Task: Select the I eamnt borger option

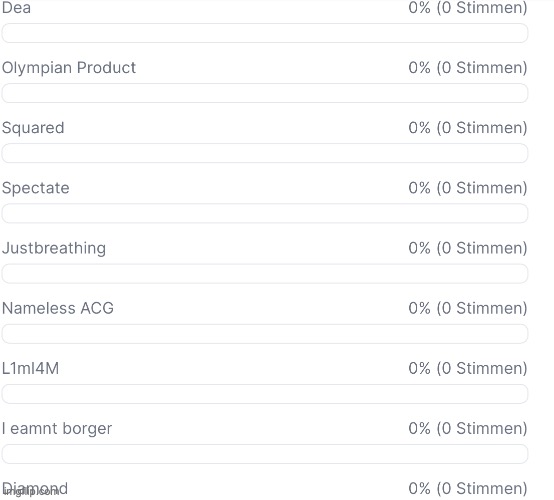Action: pyautogui.click(x=57, y=428)
